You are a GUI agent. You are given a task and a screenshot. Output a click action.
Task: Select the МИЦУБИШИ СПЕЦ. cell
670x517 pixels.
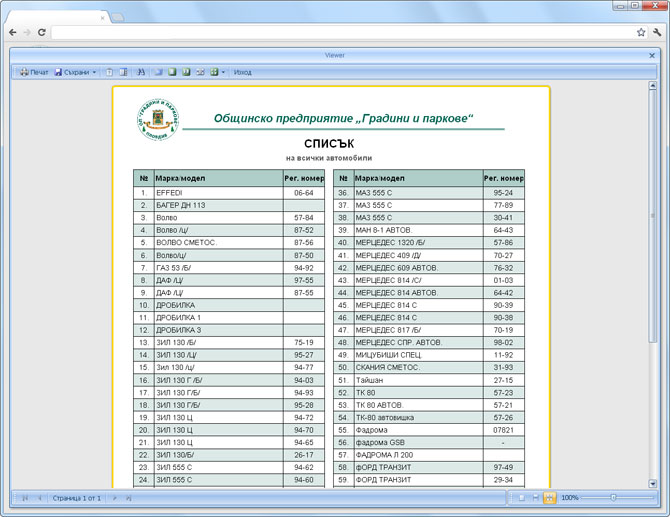pos(419,355)
